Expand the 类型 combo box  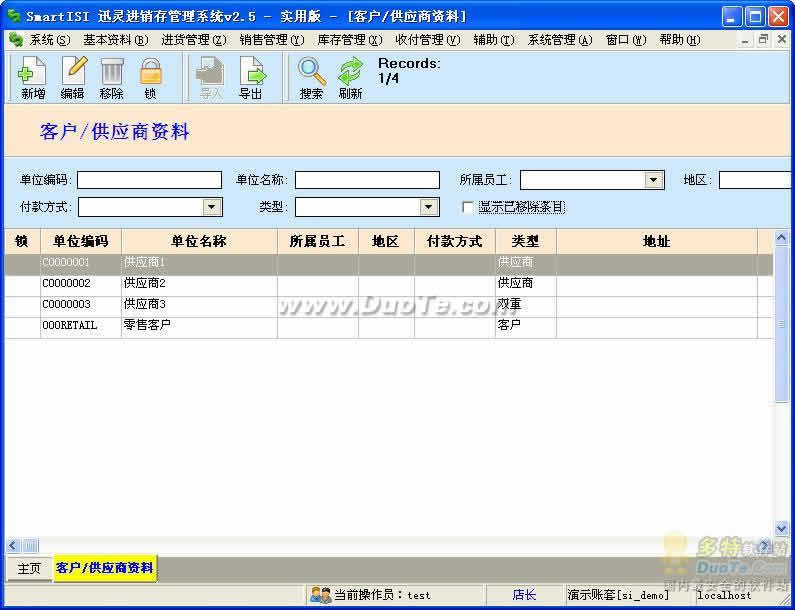pos(429,207)
